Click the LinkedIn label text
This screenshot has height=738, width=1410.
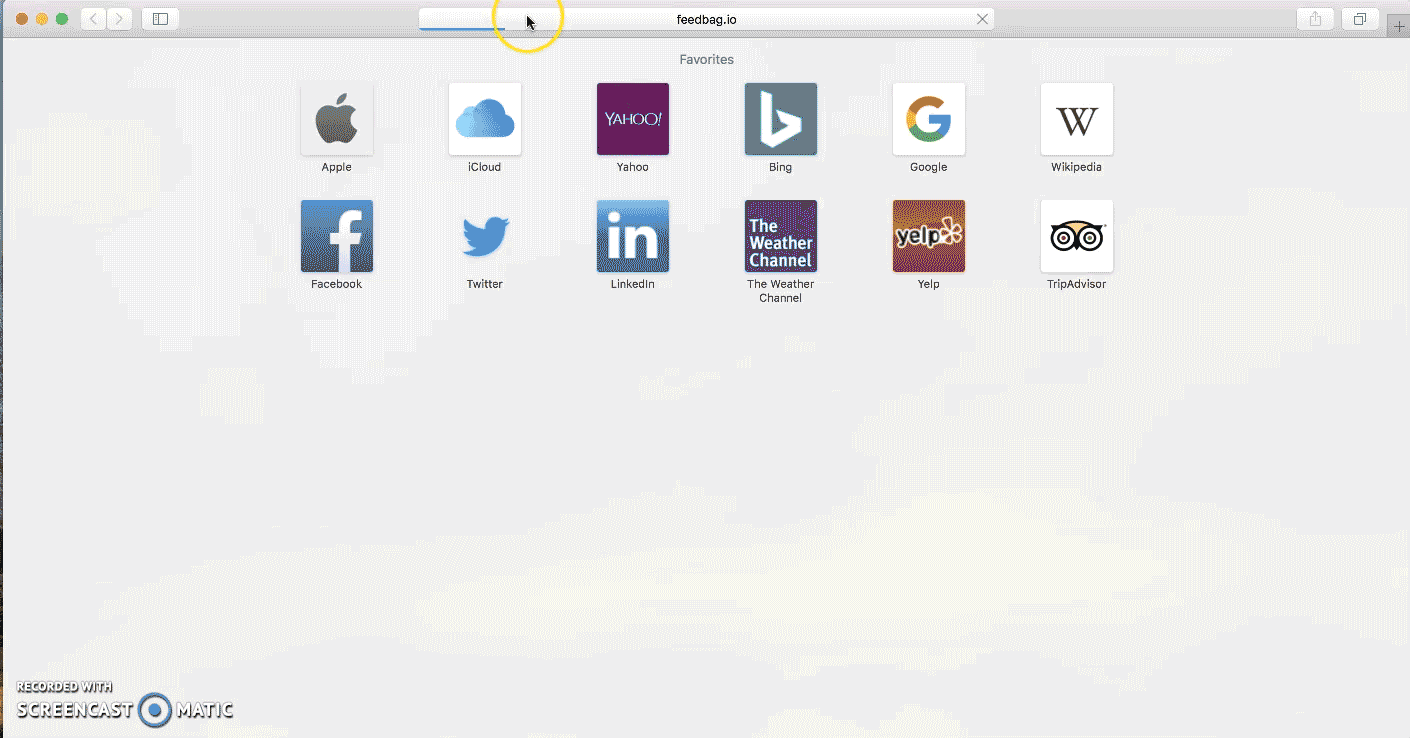point(633,284)
